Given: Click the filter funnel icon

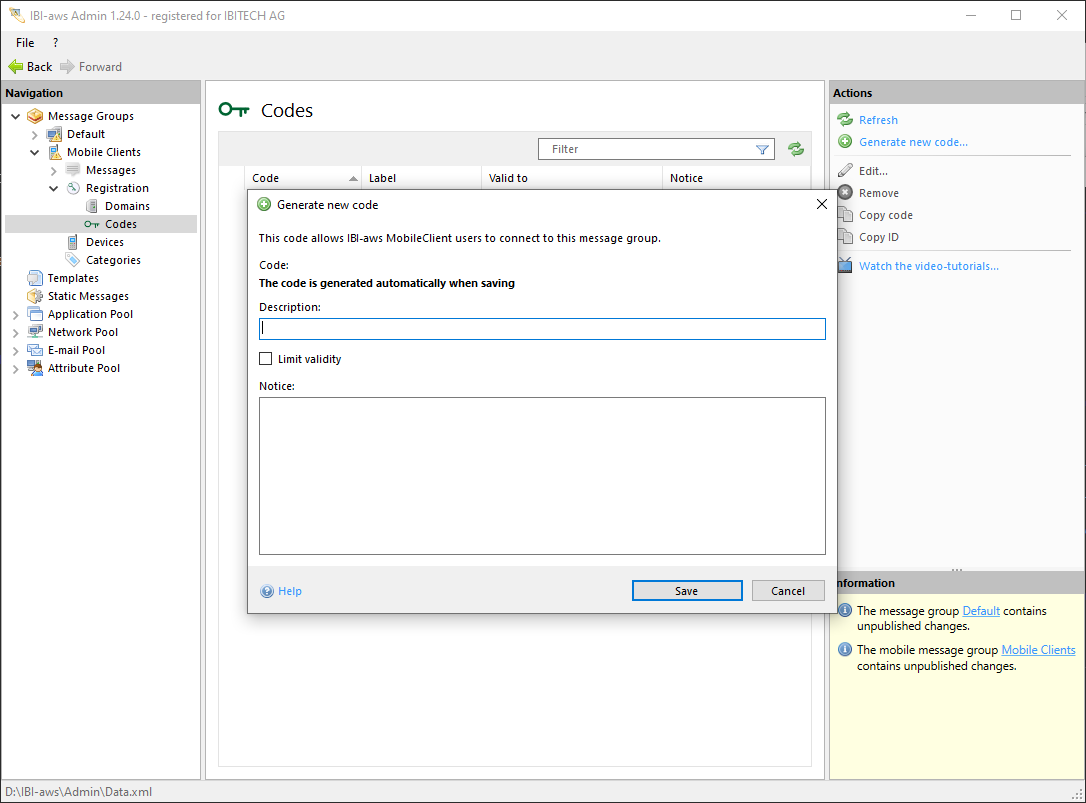Looking at the screenshot, I should pos(762,149).
